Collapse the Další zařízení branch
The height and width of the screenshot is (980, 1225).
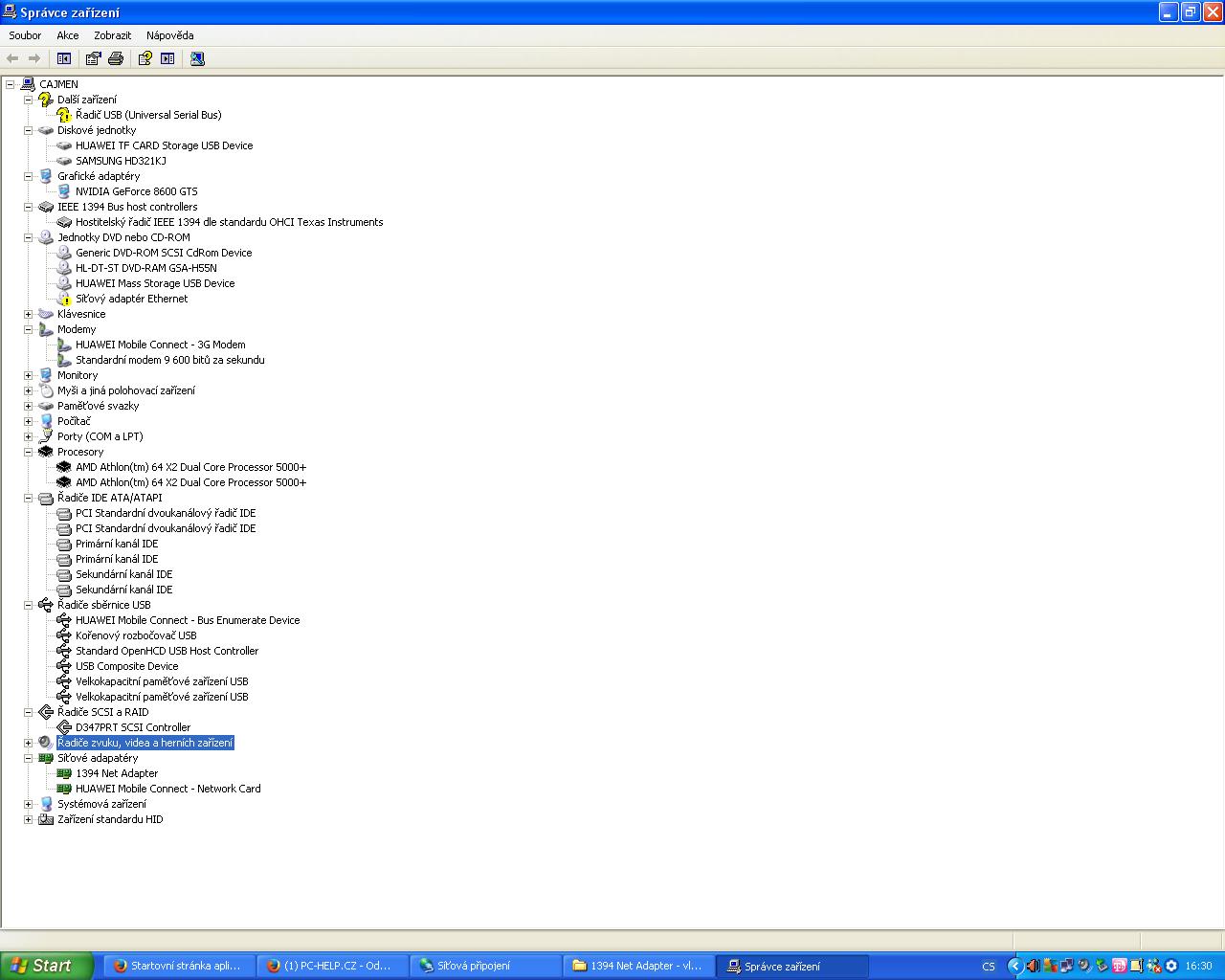pos(28,100)
